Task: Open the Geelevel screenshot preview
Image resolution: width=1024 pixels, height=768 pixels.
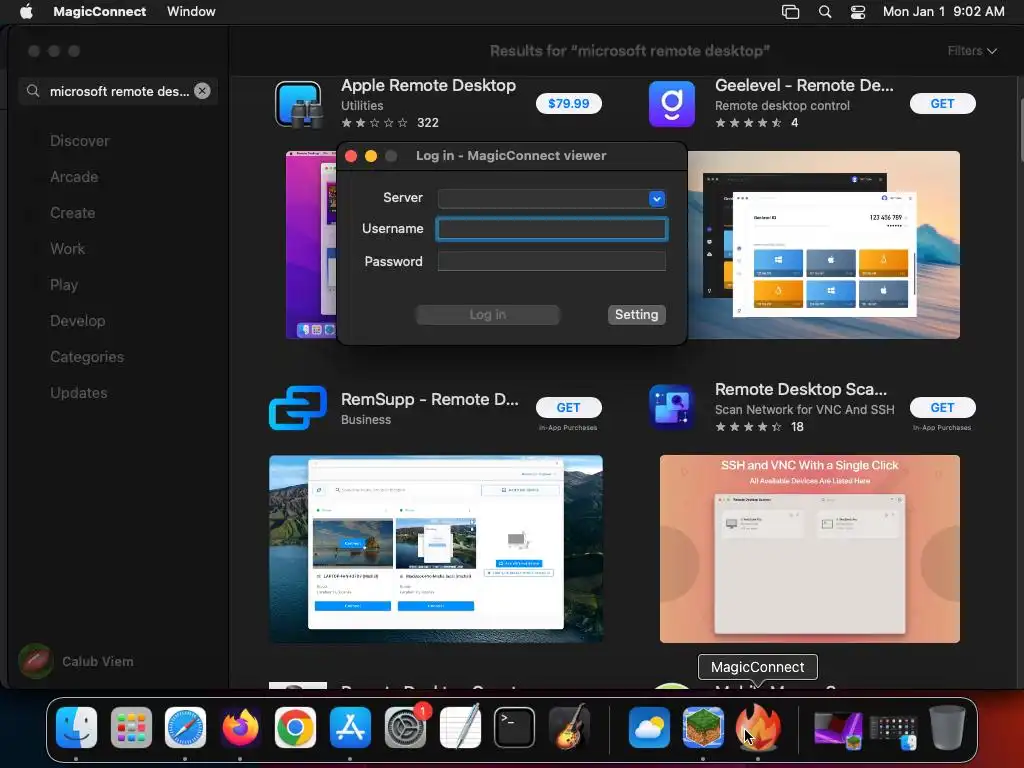Action: click(x=824, y=245)
